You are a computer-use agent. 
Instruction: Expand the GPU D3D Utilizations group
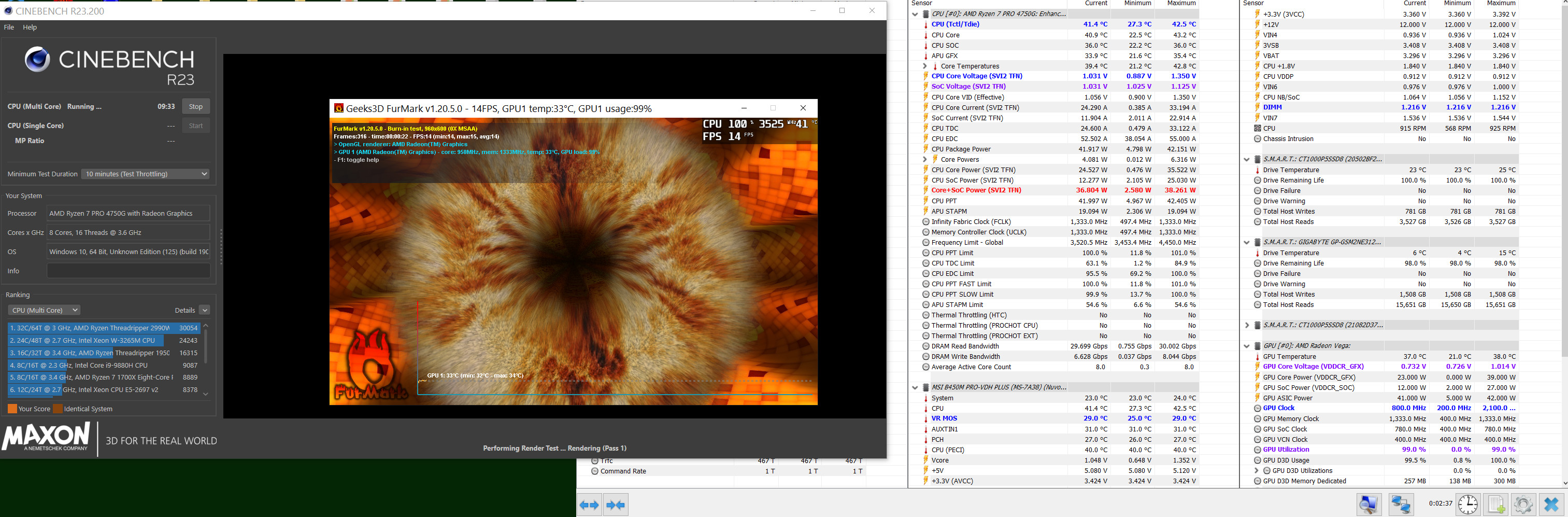[1257, 471]
